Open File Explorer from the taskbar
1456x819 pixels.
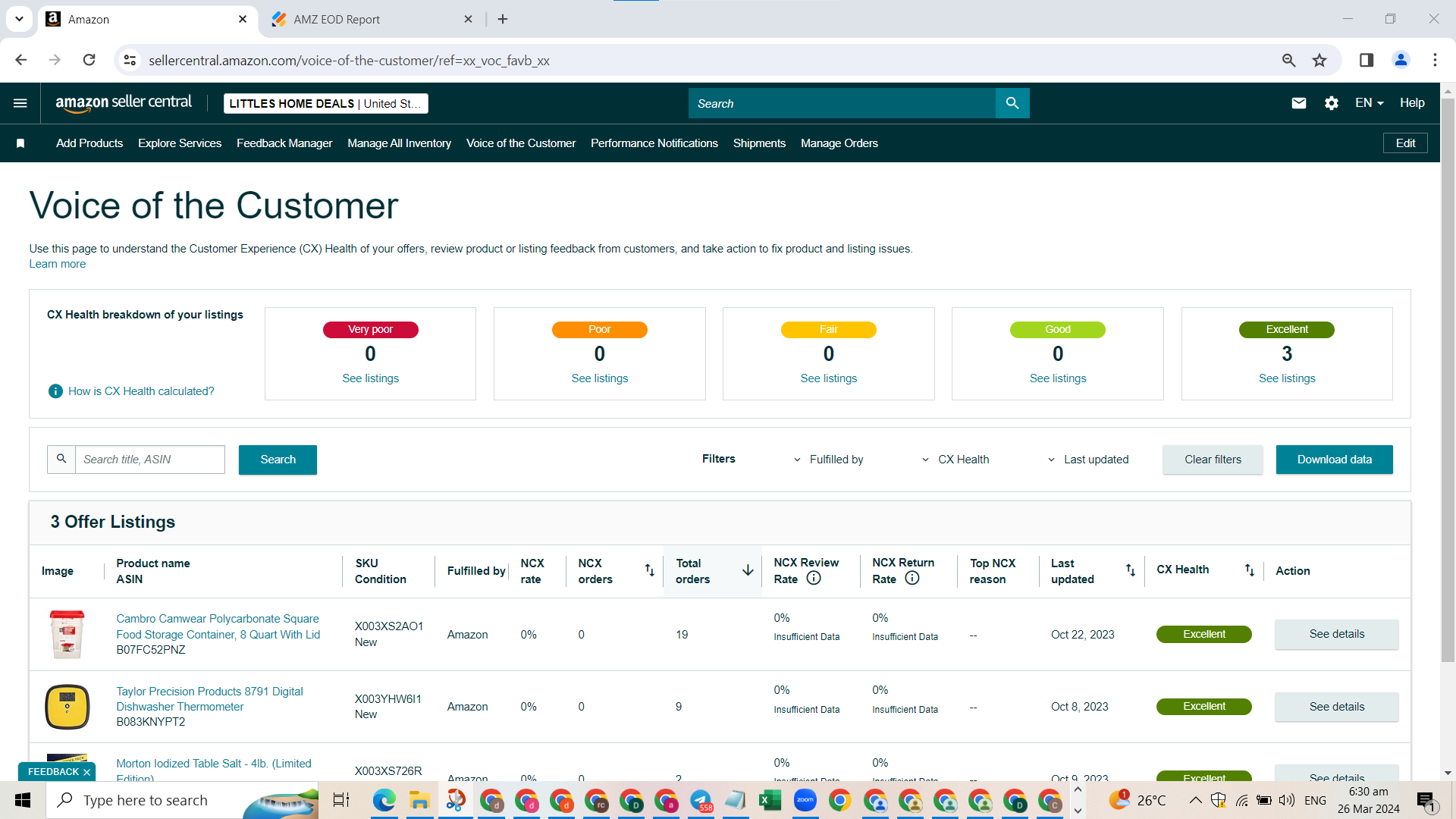coord(419,800)
